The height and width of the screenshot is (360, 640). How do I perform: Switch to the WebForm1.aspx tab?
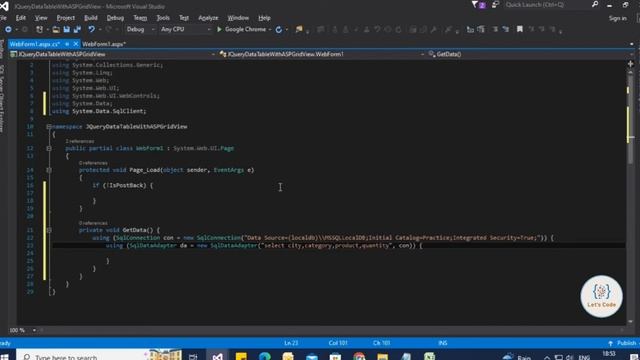[x=104, y=44]
